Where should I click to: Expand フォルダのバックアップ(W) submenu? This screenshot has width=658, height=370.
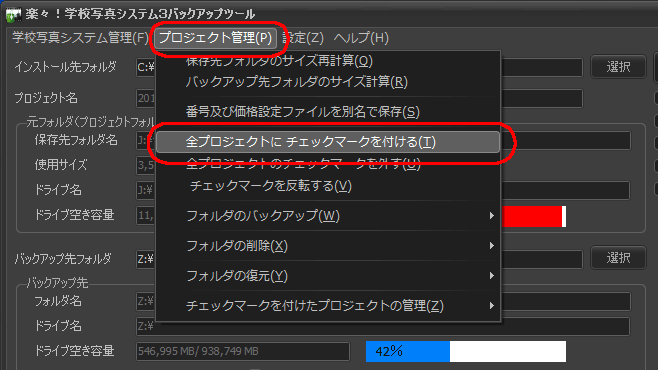[328, 216]
